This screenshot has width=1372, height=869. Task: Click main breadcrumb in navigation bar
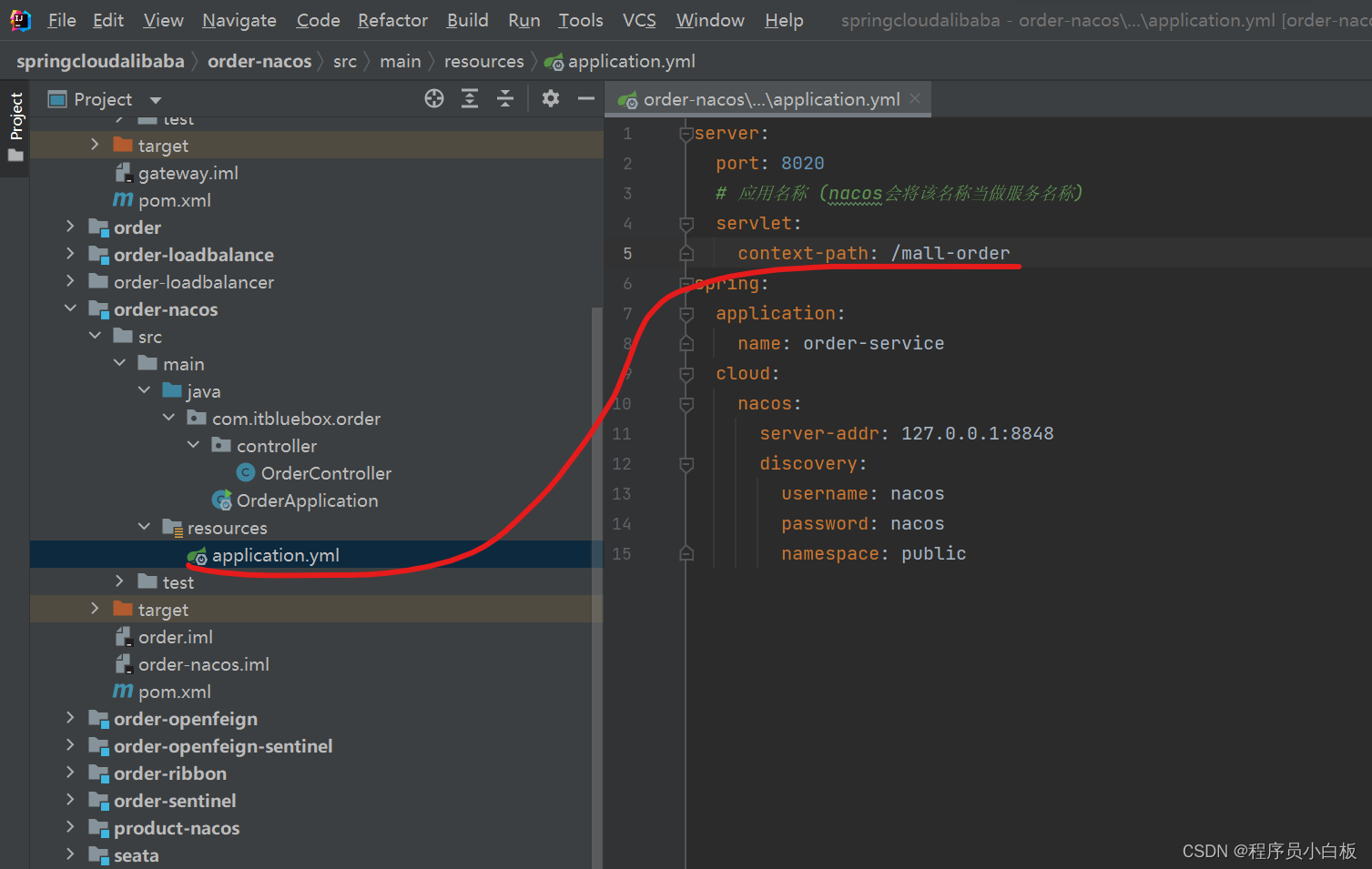coord(401,61)
